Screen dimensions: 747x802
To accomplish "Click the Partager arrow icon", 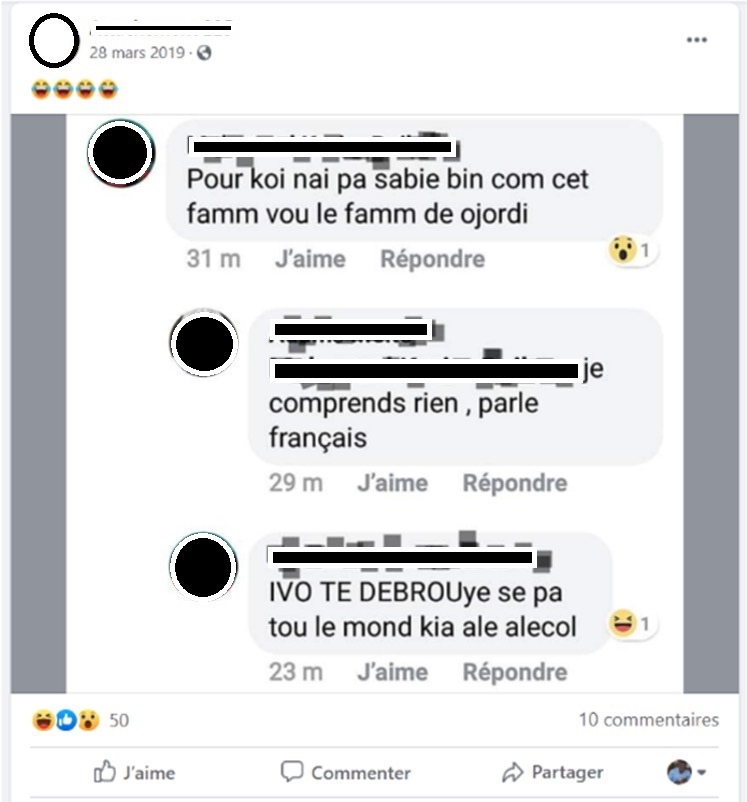I will [512, 772].
